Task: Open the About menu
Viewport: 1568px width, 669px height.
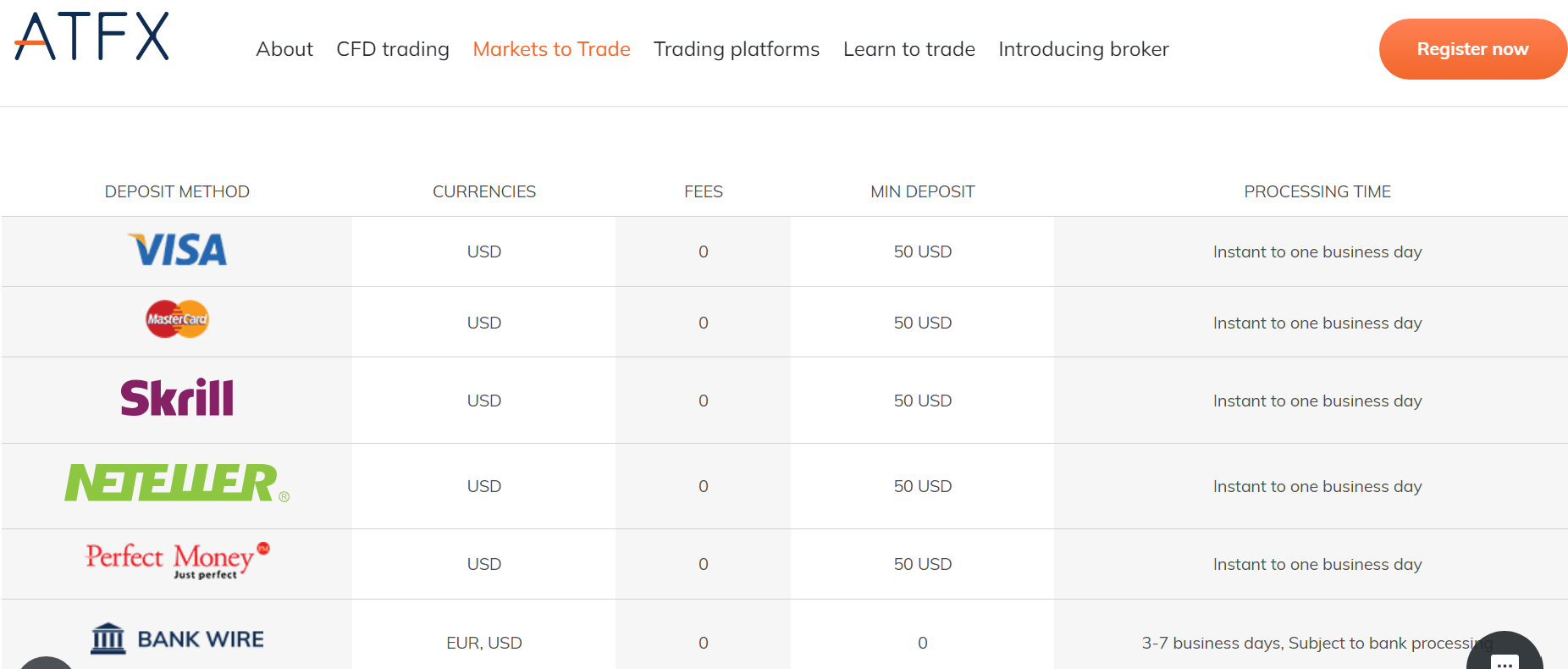Action: click(x=284, y=49)
